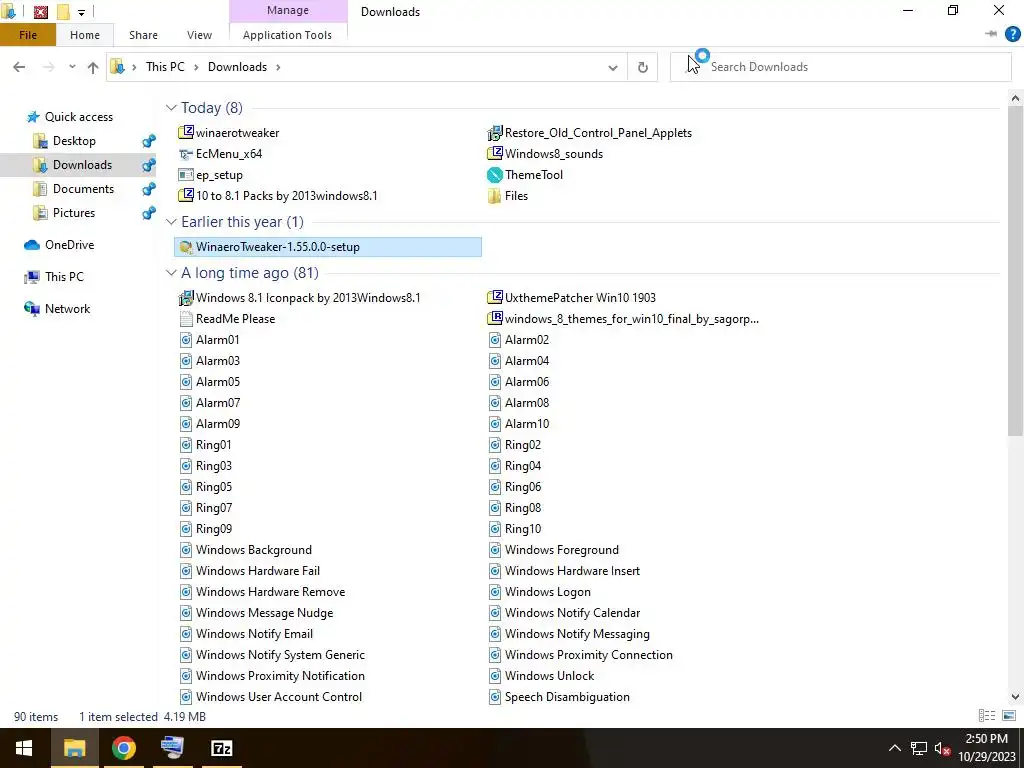The image size is (1024, 768).
Task: Select Speech Disambiguation sound file
Action: (559, 697)
